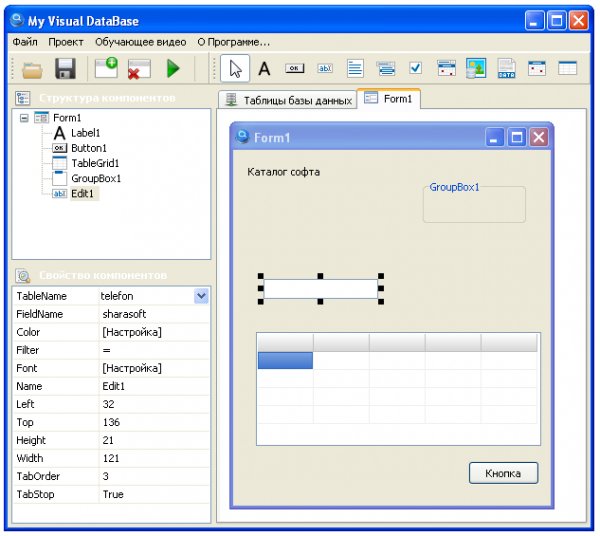Viewport: 600px width, 536px height.
Task: Maximize the designer Form1 window
Action: coord(517,137)
